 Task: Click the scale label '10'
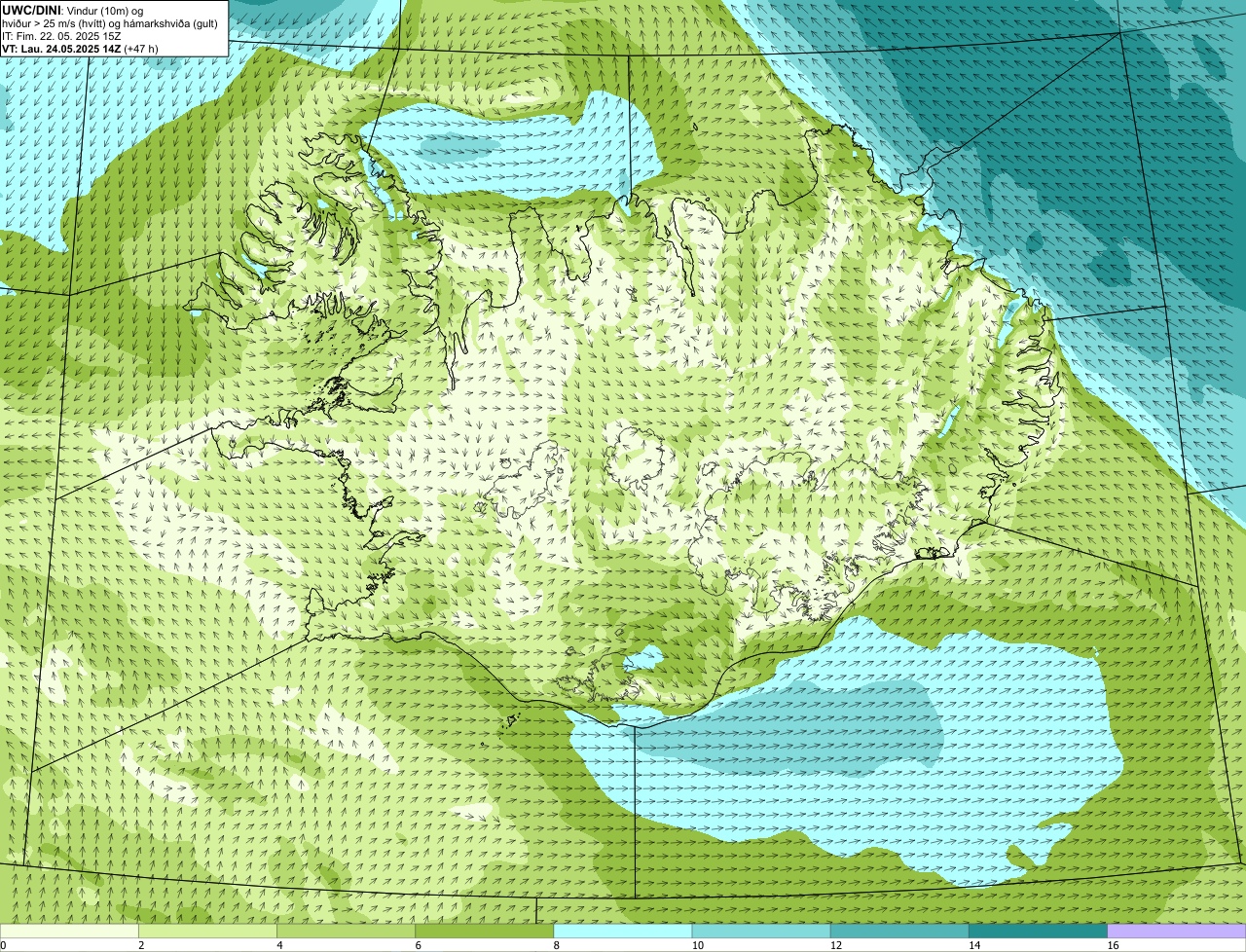(698, 945)
